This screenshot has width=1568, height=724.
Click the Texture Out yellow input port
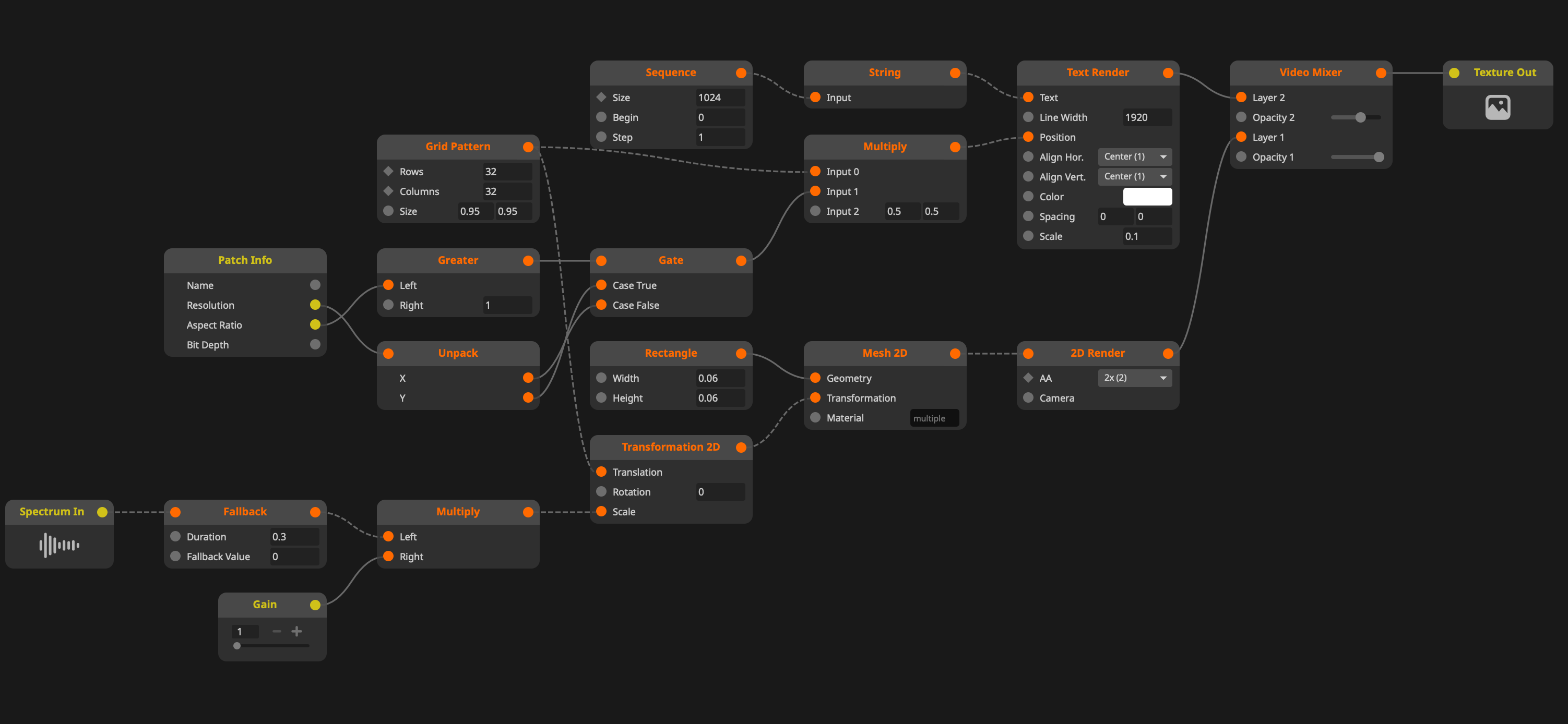pyautogui.click(x=1454, y=73)
